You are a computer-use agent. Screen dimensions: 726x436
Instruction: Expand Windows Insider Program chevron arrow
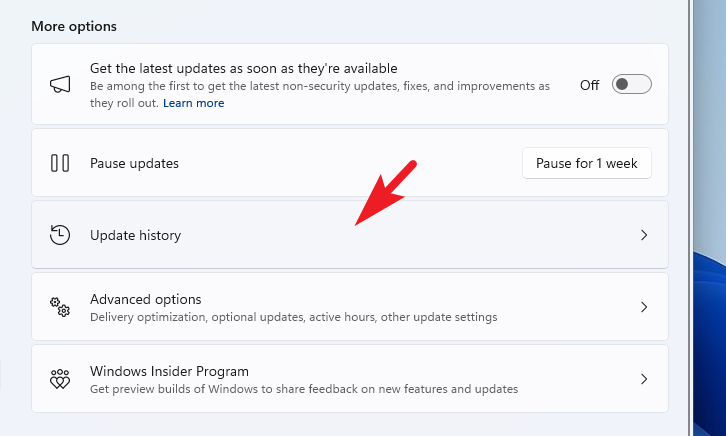[x=644, y=379]
